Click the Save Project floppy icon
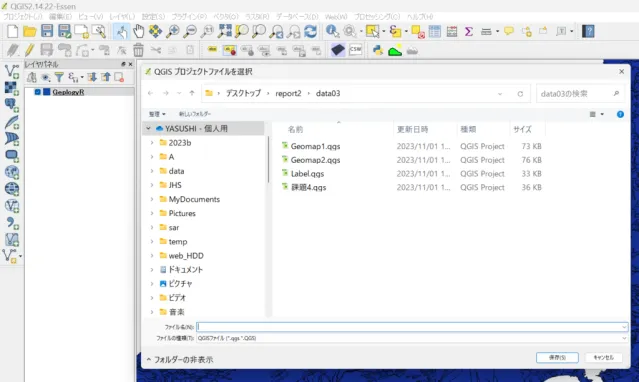 (x=47, y=31)
